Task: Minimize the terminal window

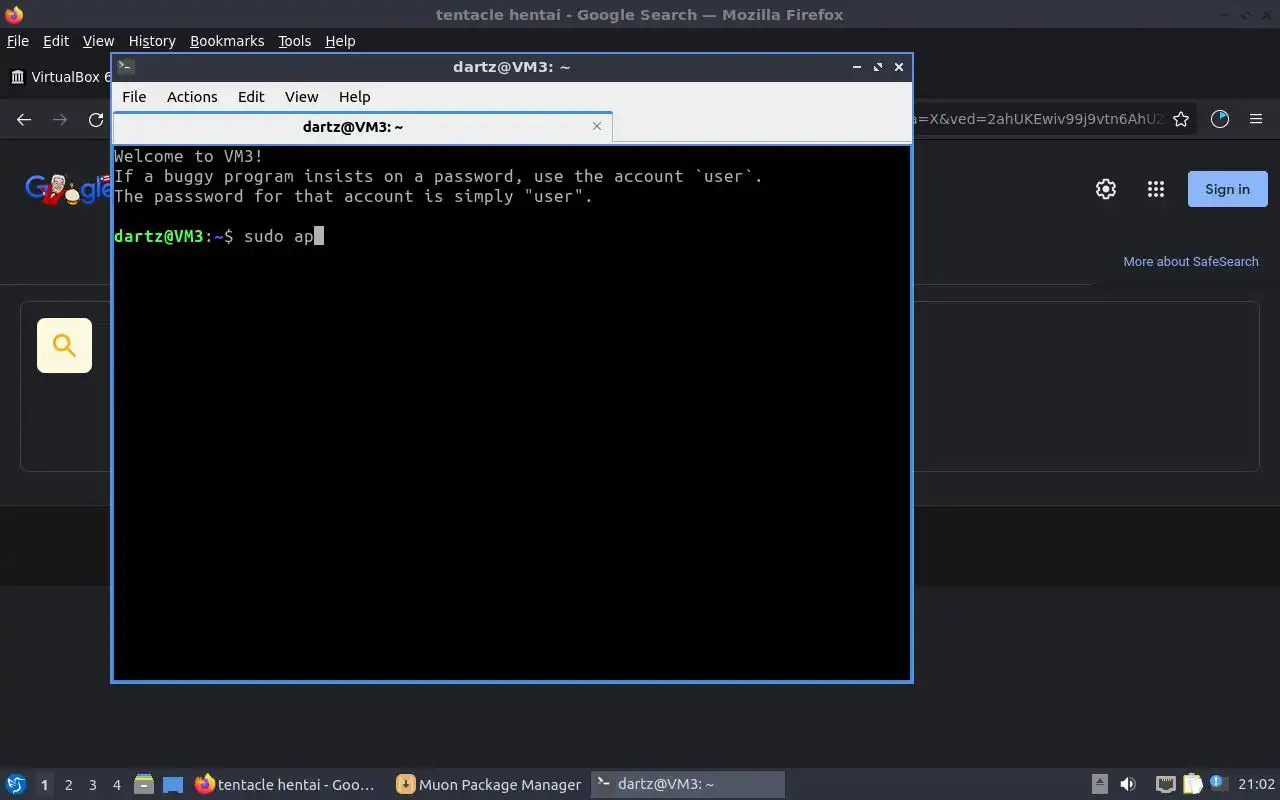Action: click(x=857, y=67)
